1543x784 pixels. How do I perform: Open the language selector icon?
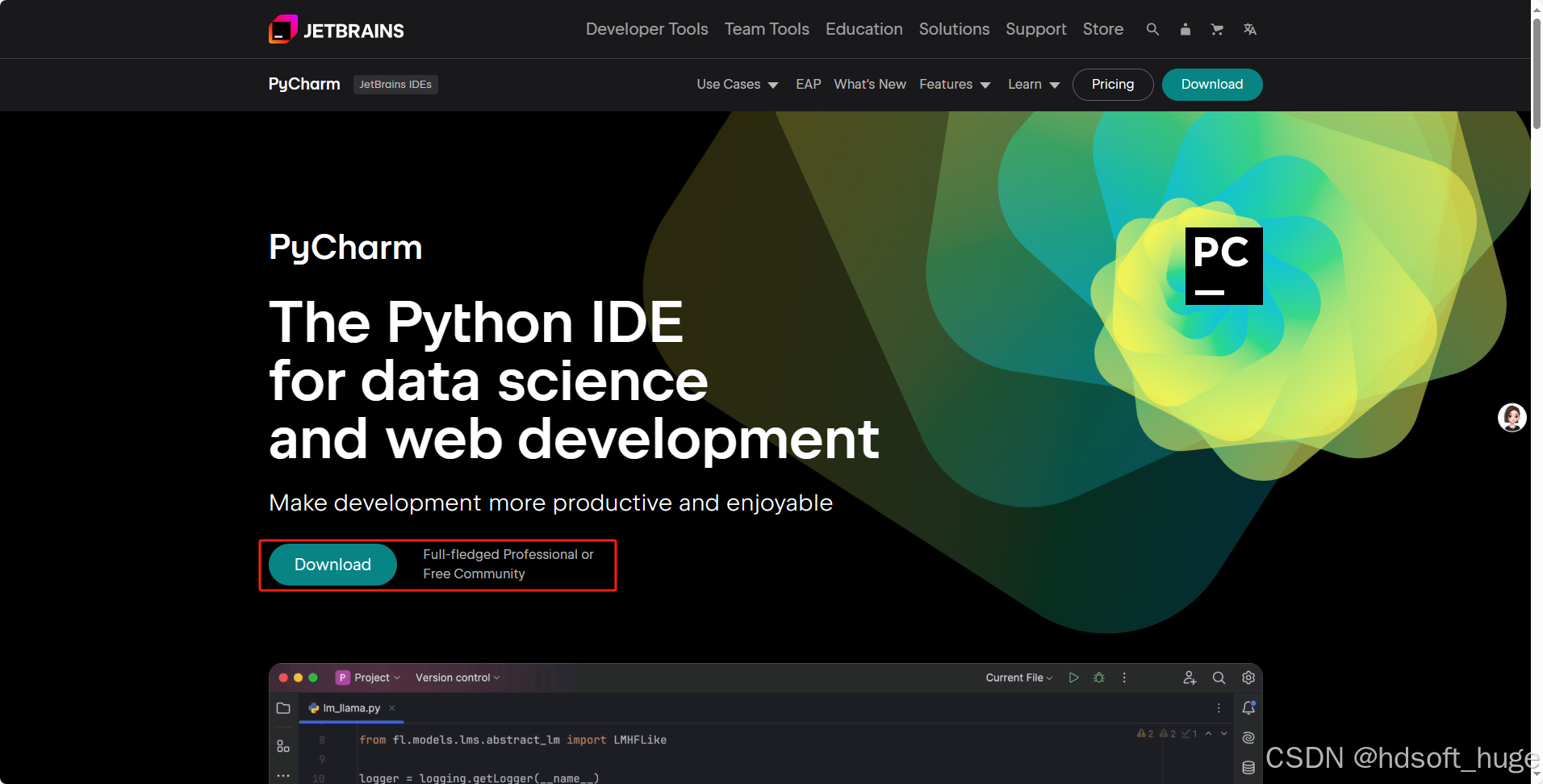pyautogui.click(x=1249, y=29)
